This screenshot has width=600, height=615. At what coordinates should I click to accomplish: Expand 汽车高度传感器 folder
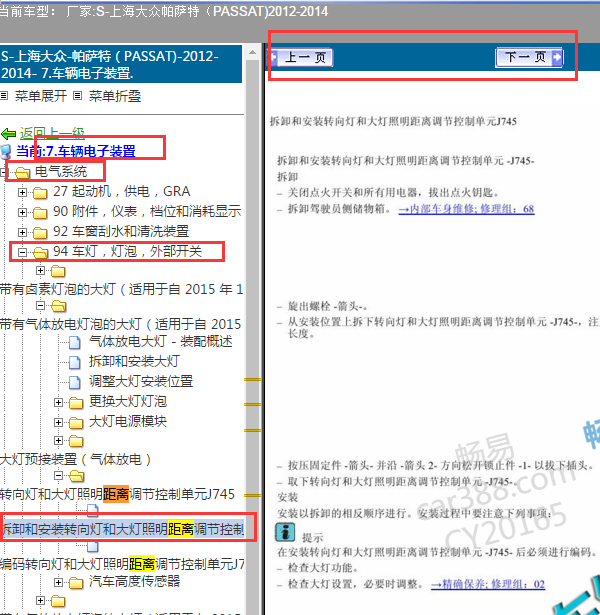click(x=58, y=582)
